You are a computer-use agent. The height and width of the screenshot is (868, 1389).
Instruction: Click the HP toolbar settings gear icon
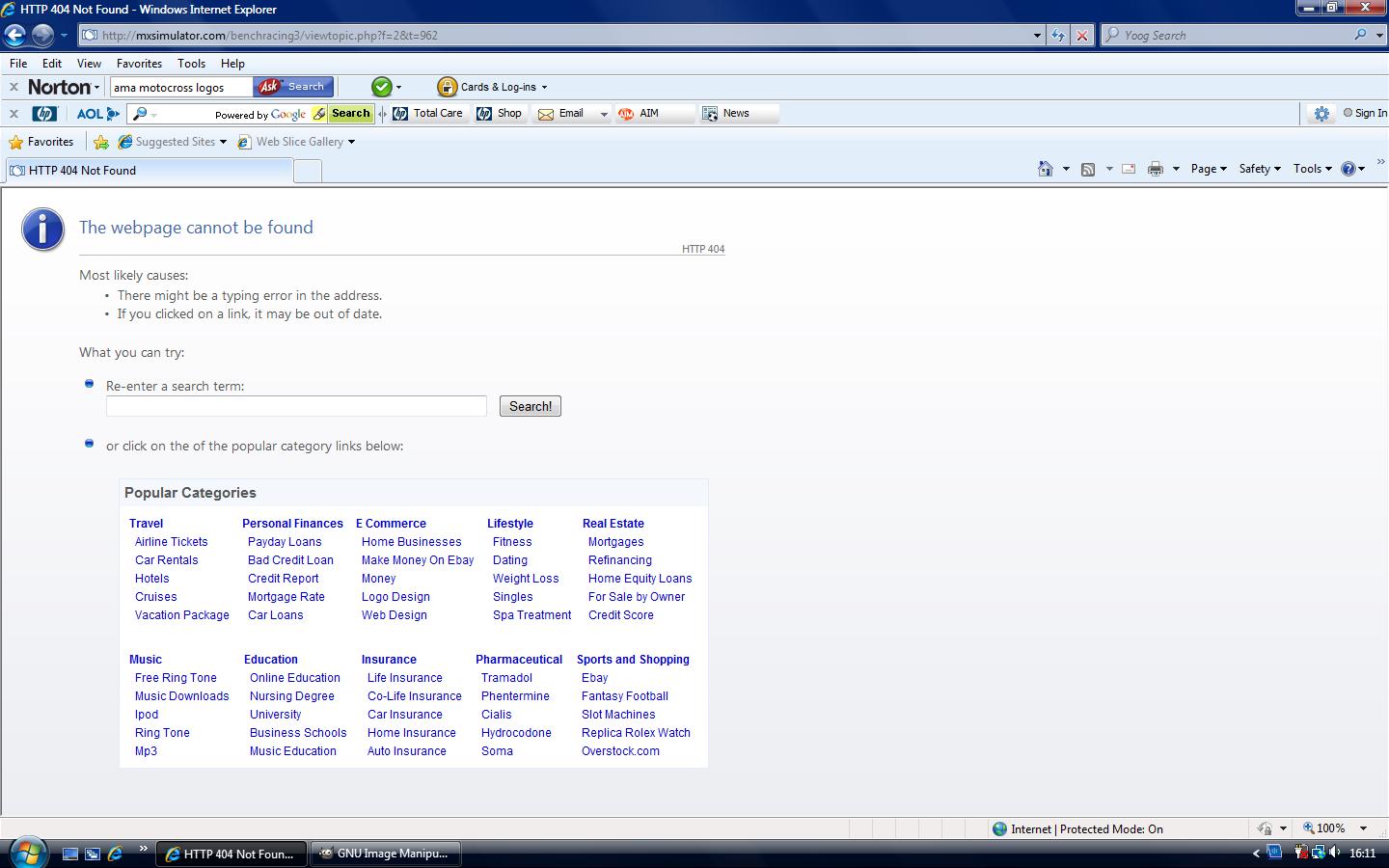[x=1321, y=114]
